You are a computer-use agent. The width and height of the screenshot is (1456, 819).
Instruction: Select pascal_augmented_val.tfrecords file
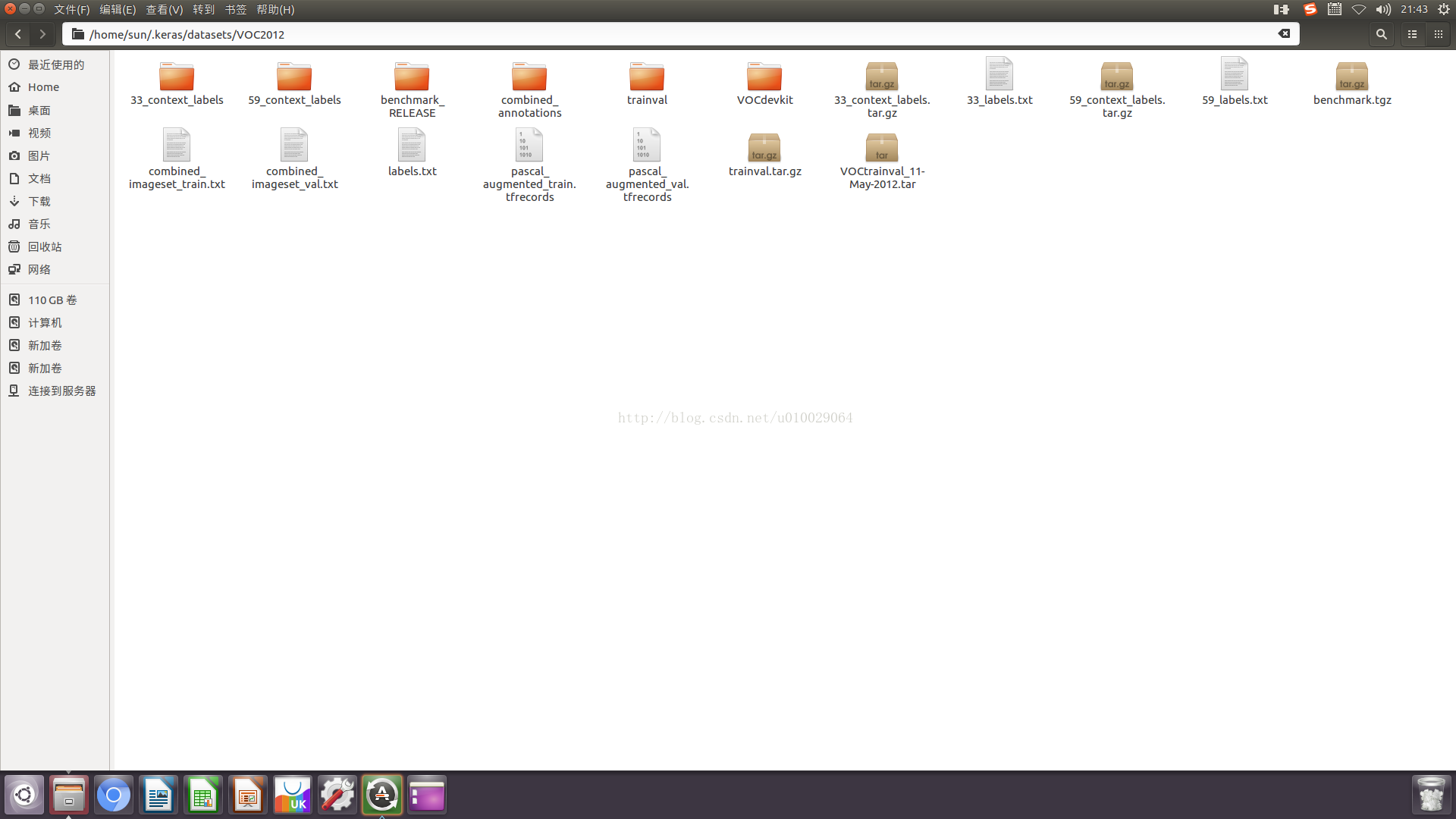point(647,165)
